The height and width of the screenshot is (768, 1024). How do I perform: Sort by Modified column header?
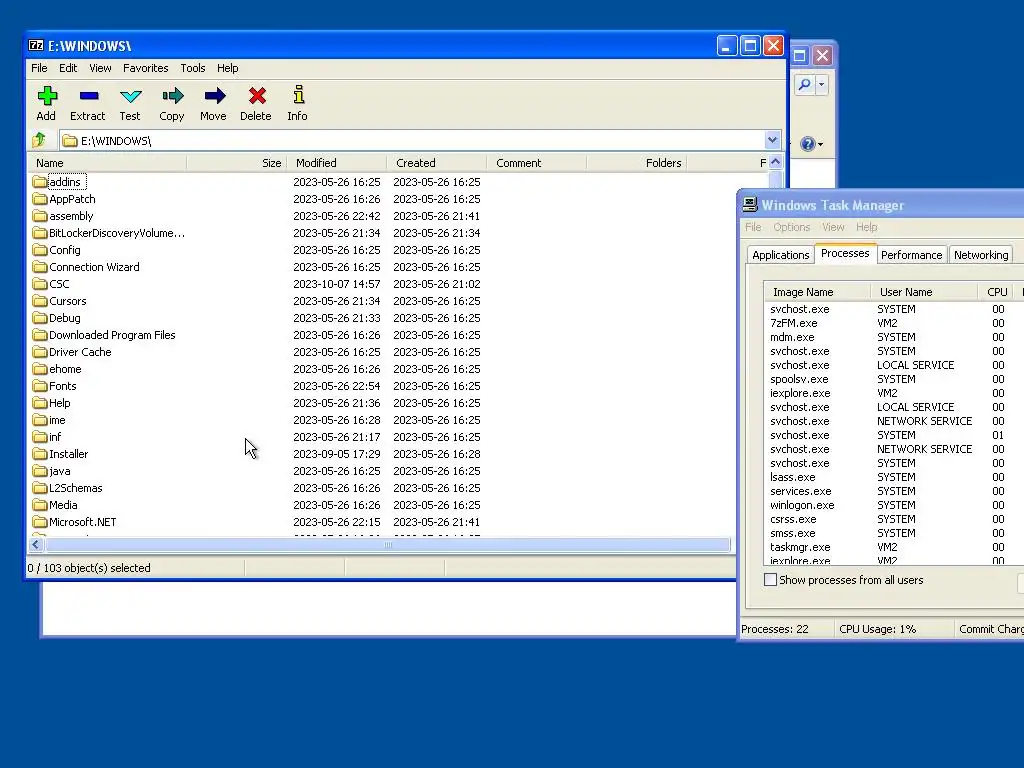tap(337, 163)
